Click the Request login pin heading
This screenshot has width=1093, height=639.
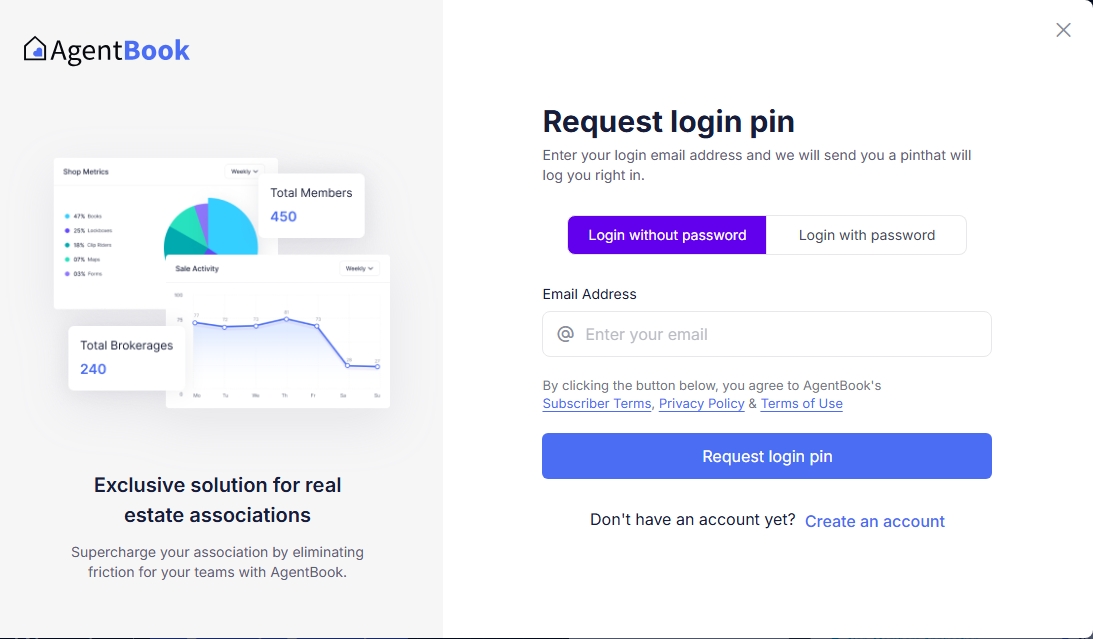668,121
